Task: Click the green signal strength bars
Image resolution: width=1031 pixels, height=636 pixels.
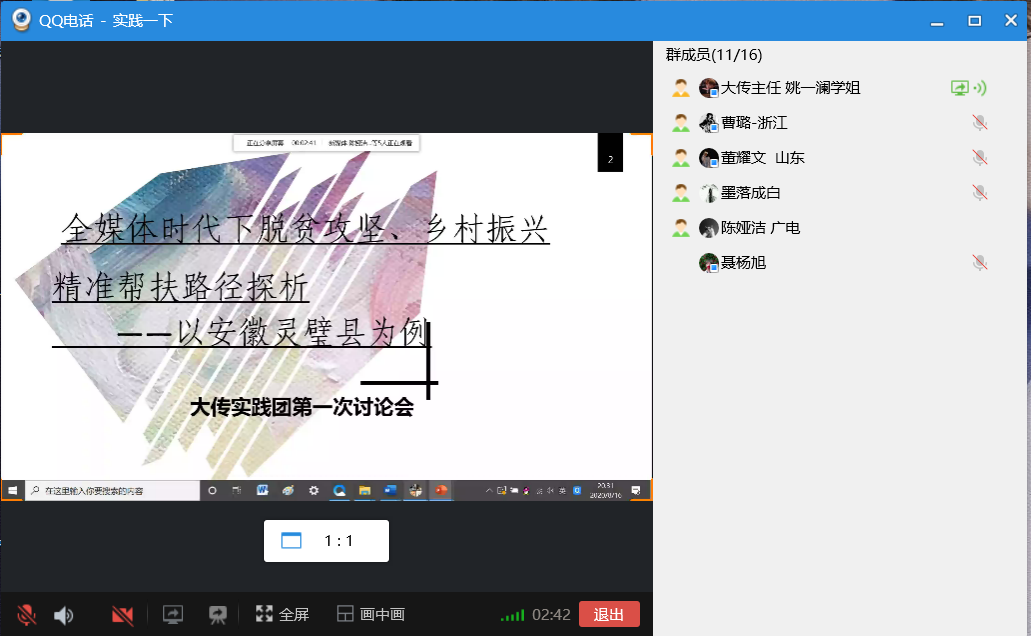Action: [512, 615]
